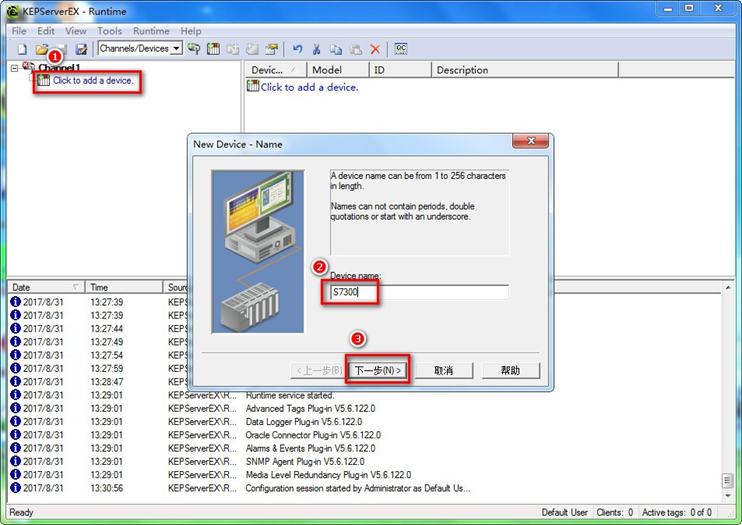The height and width of the screenshot is (525, 742).
Task: Click the Description column header
Action: click(525, 70)
